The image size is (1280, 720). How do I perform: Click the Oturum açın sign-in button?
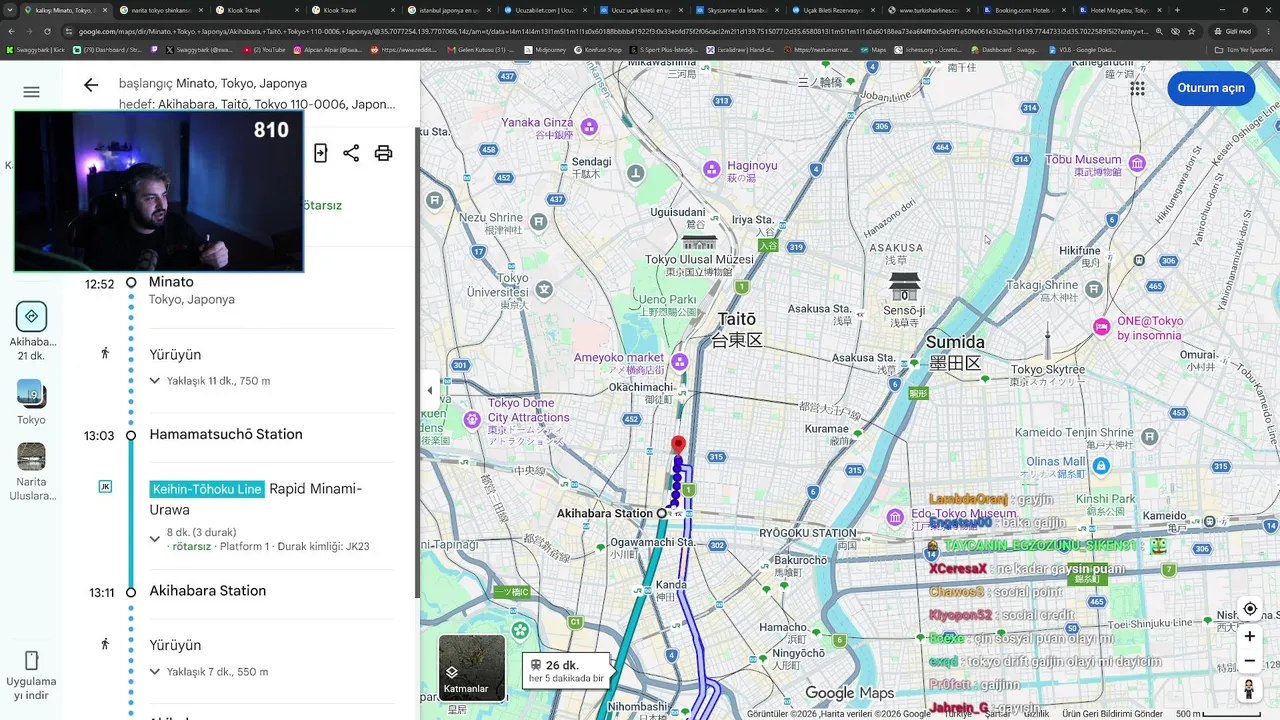pos(1211,88)
